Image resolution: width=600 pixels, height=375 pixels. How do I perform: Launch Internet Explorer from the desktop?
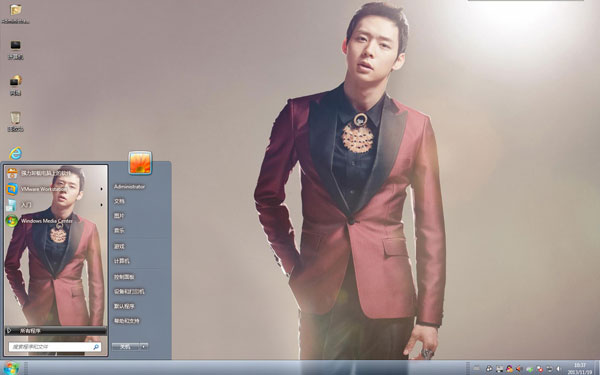pos(15,153)
